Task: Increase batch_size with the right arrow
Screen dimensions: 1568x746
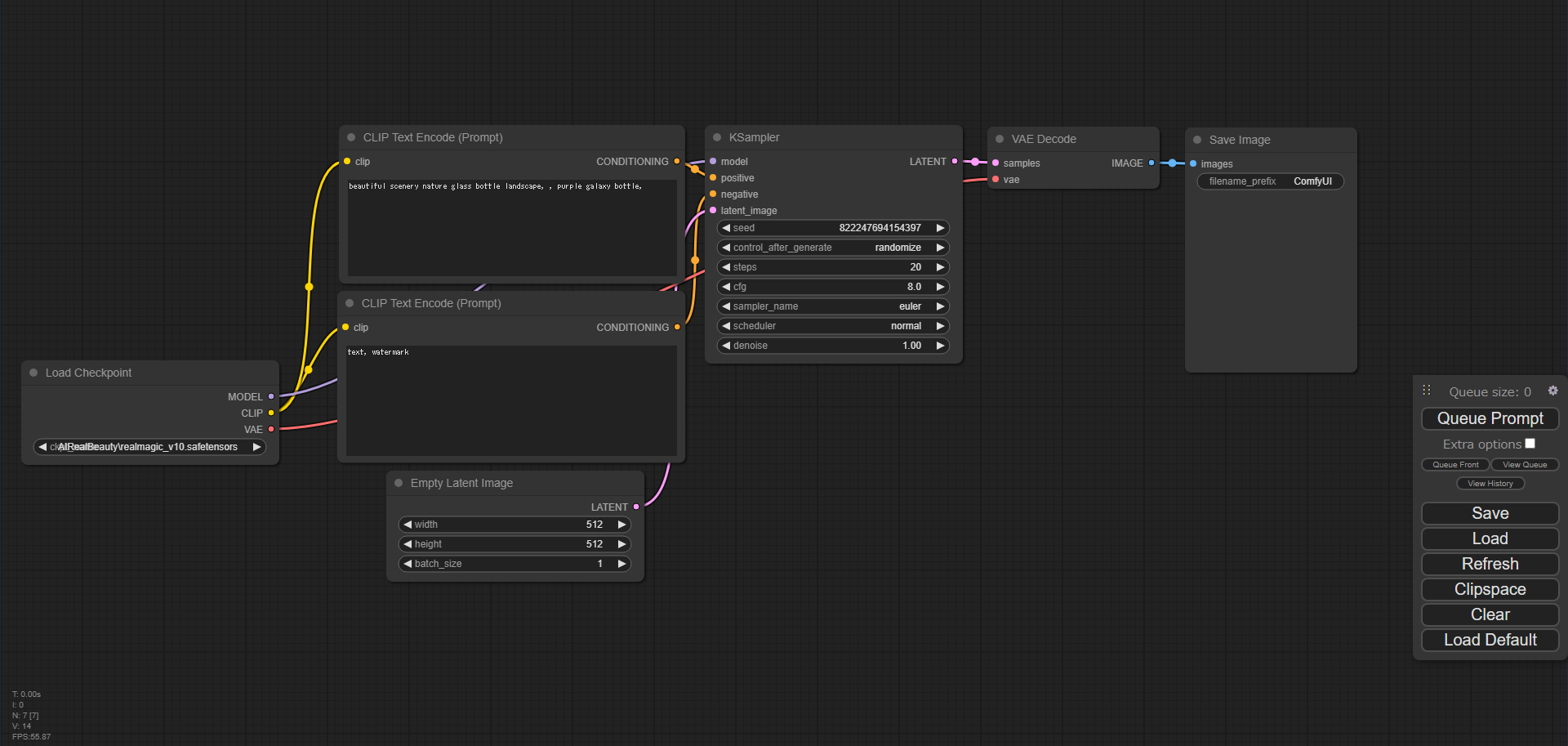Action: [x=621, y=564]
